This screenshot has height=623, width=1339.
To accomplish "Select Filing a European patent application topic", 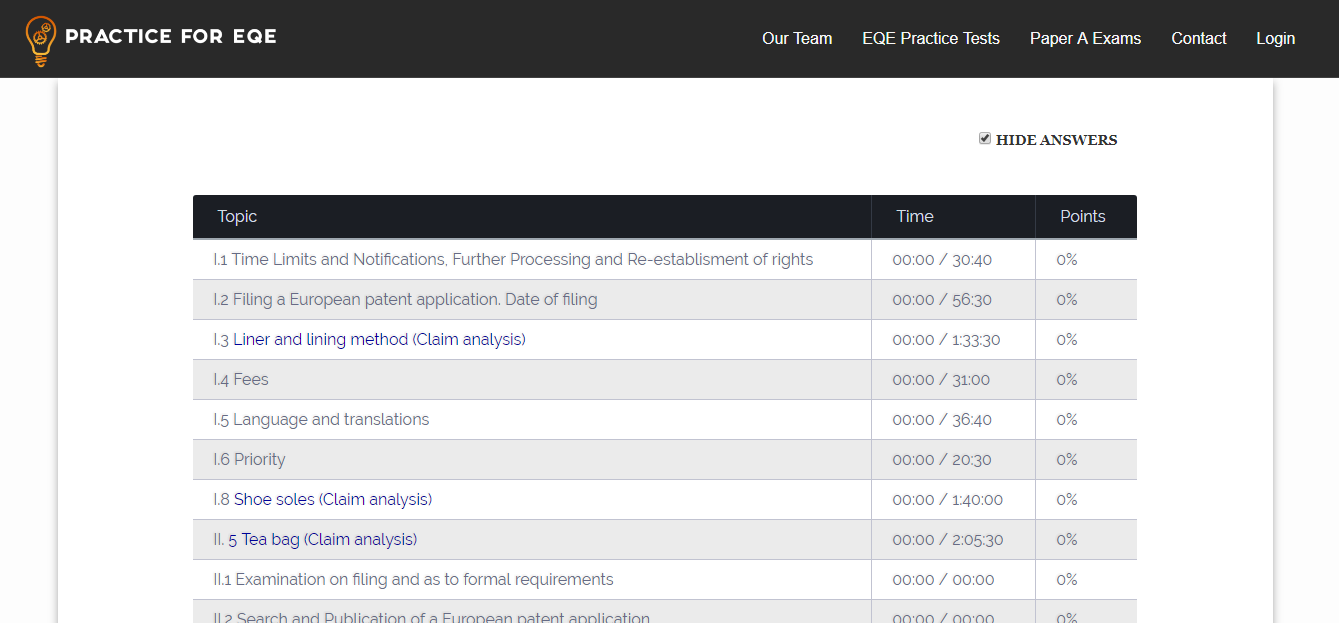I will point(405,299).
